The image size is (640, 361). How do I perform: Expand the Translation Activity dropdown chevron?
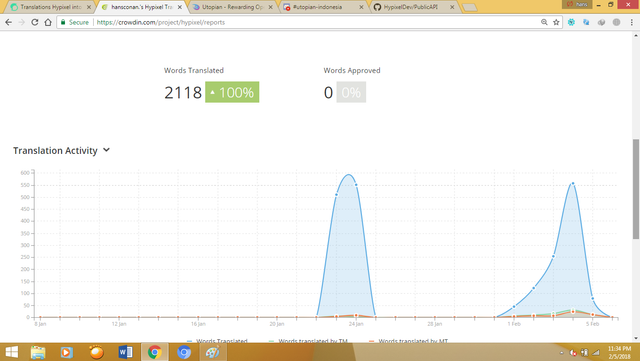point(107,150)
